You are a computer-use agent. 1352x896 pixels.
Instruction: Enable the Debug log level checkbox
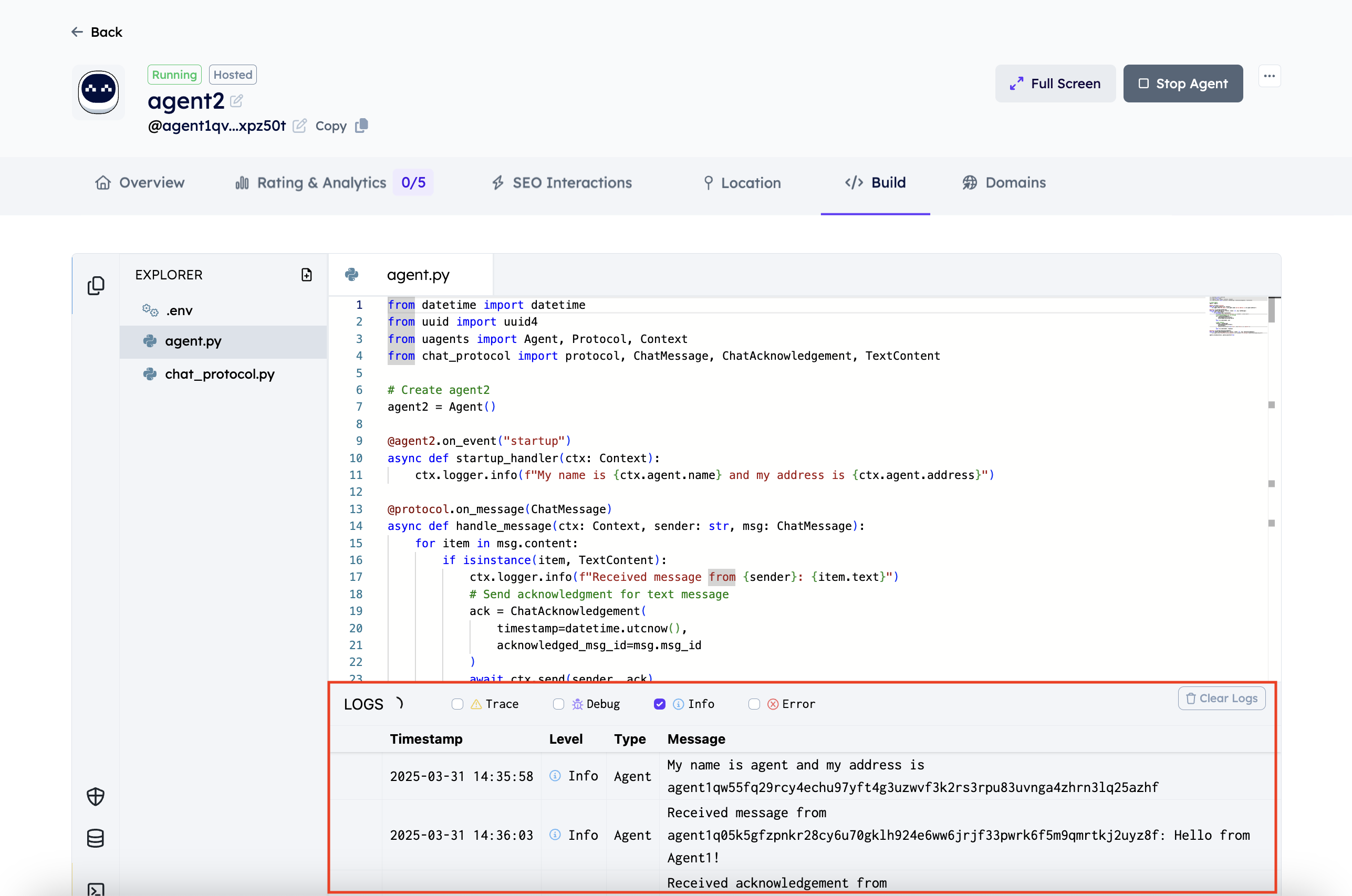click(x=558, y=704)
